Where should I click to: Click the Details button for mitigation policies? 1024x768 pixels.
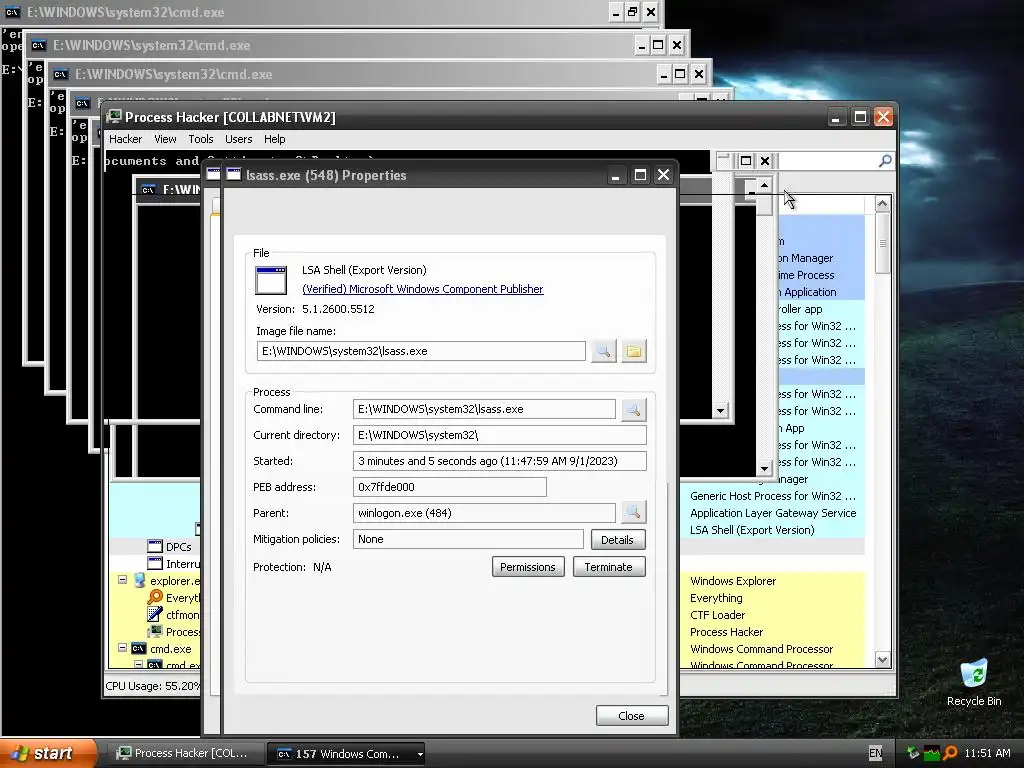coord(617,539)
